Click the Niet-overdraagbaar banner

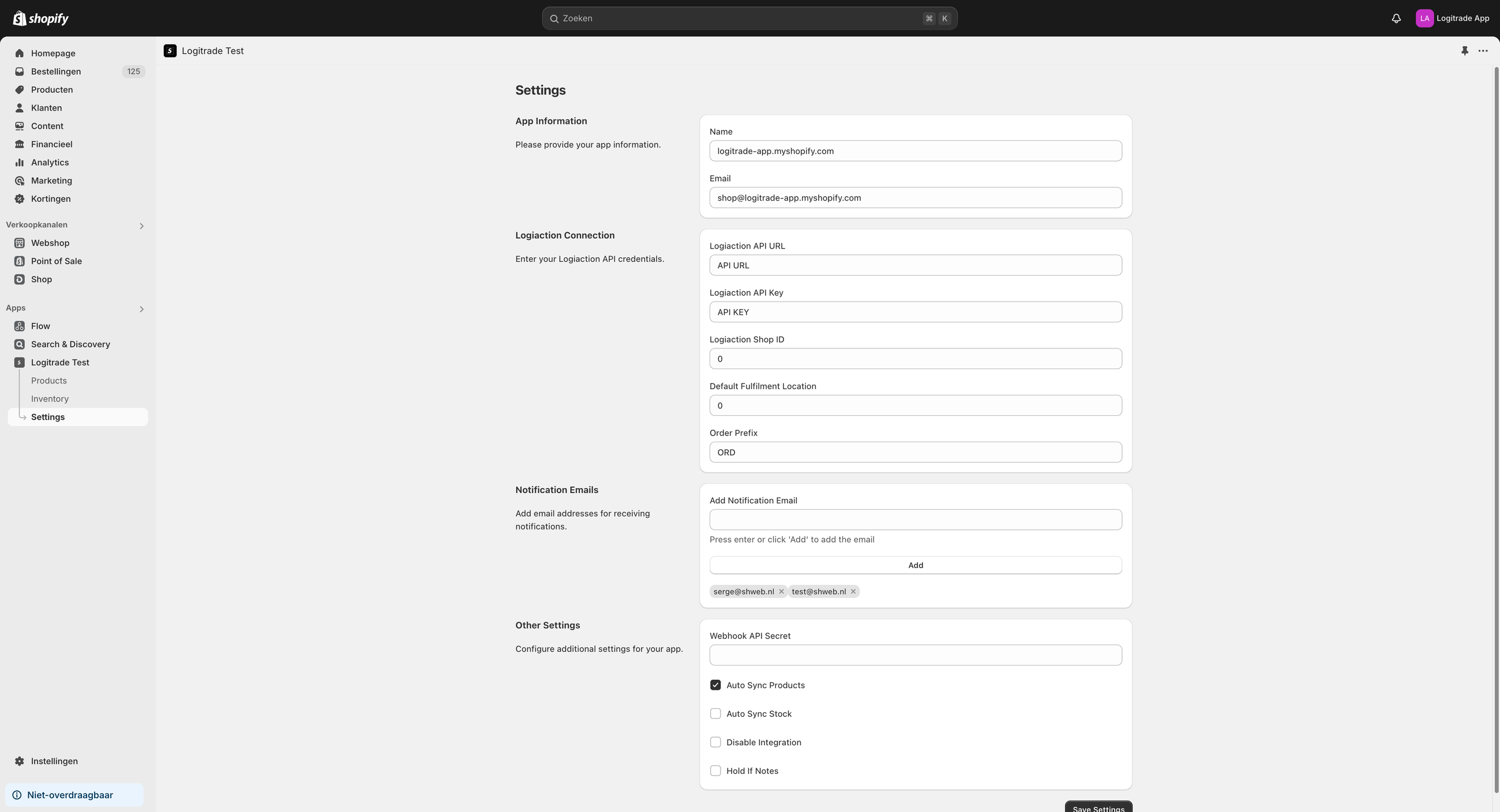[x=74, y=795]
